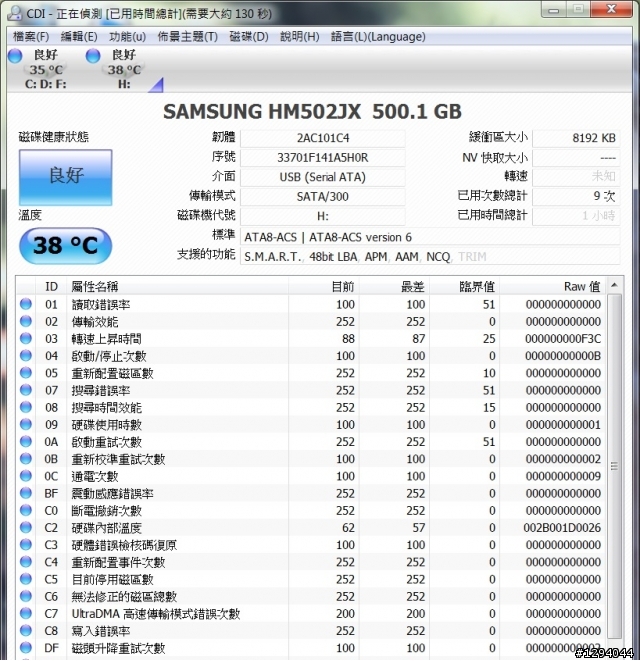This screenshot has height=661, width=640.
Task: Click the 38 °C temperature button
Action: coord(65,245)
